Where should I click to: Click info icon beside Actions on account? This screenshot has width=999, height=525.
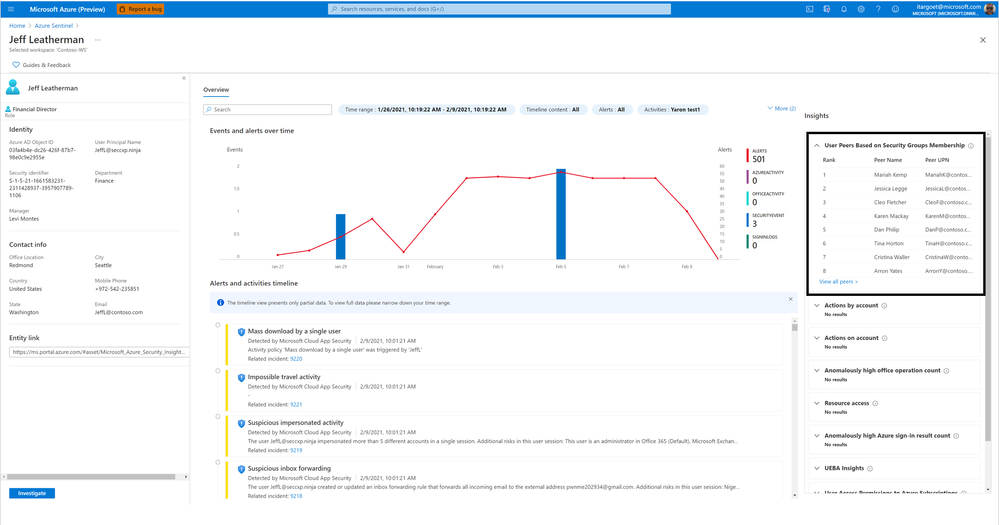point(884,338)
